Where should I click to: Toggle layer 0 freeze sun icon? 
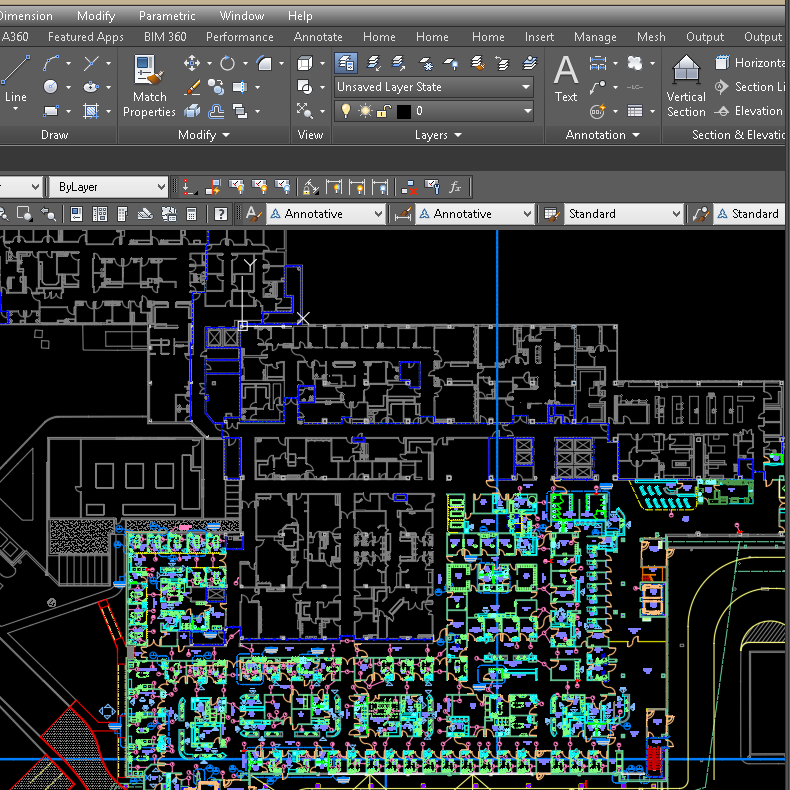pos(364,111)
